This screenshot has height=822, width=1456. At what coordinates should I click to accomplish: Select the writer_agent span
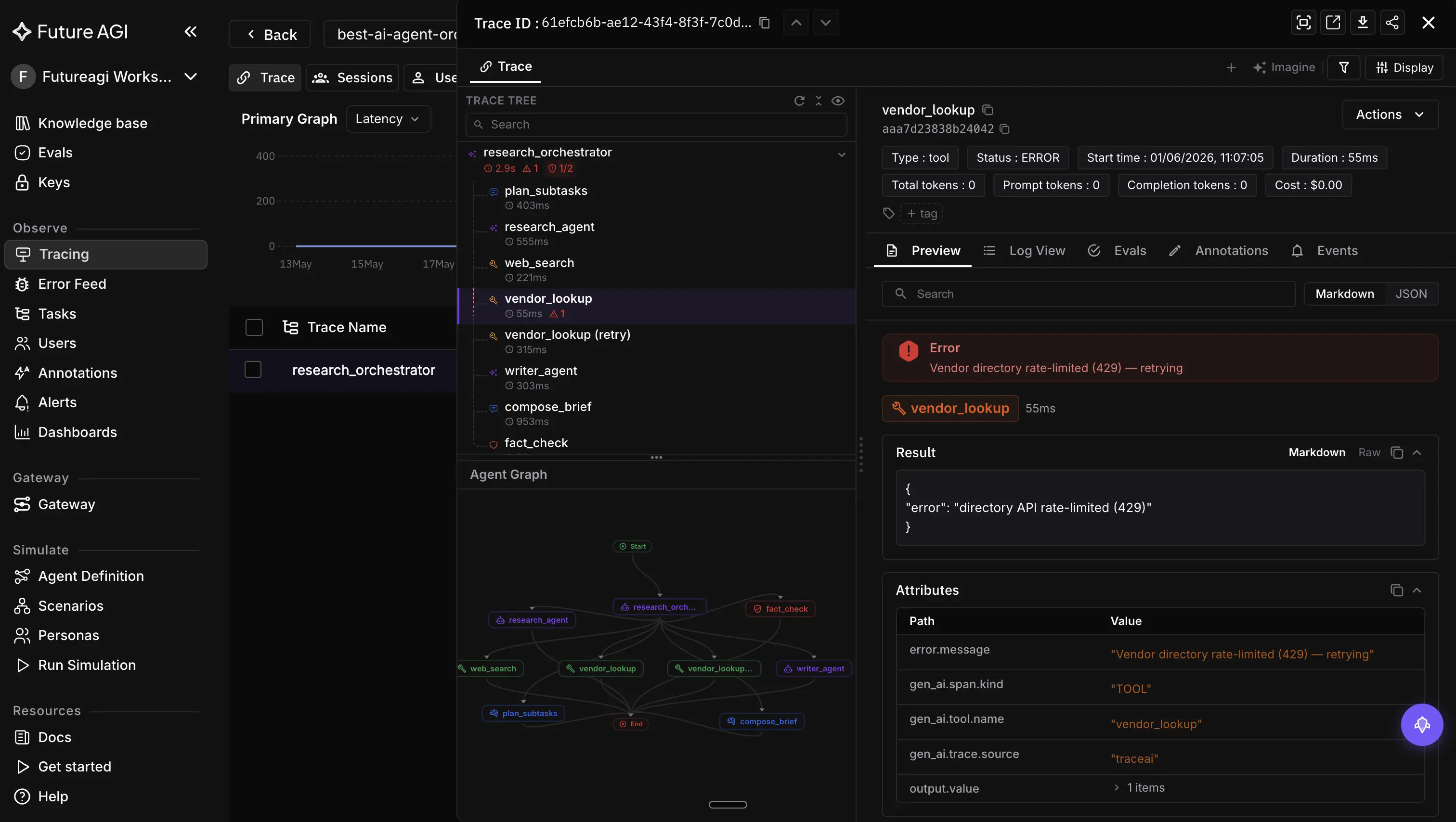pos(656,378)
